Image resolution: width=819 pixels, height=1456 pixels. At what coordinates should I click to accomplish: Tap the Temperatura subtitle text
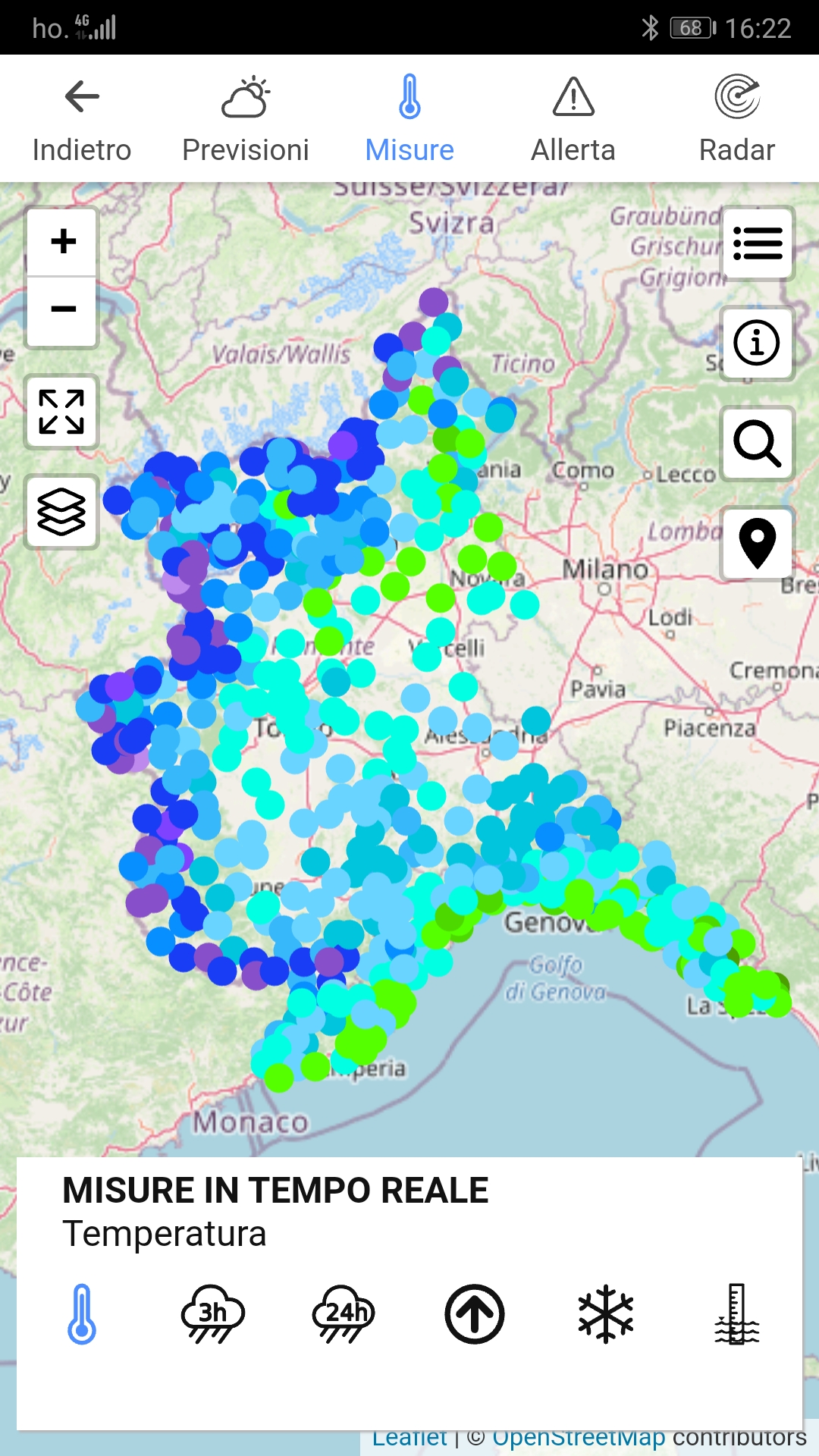165,1234
